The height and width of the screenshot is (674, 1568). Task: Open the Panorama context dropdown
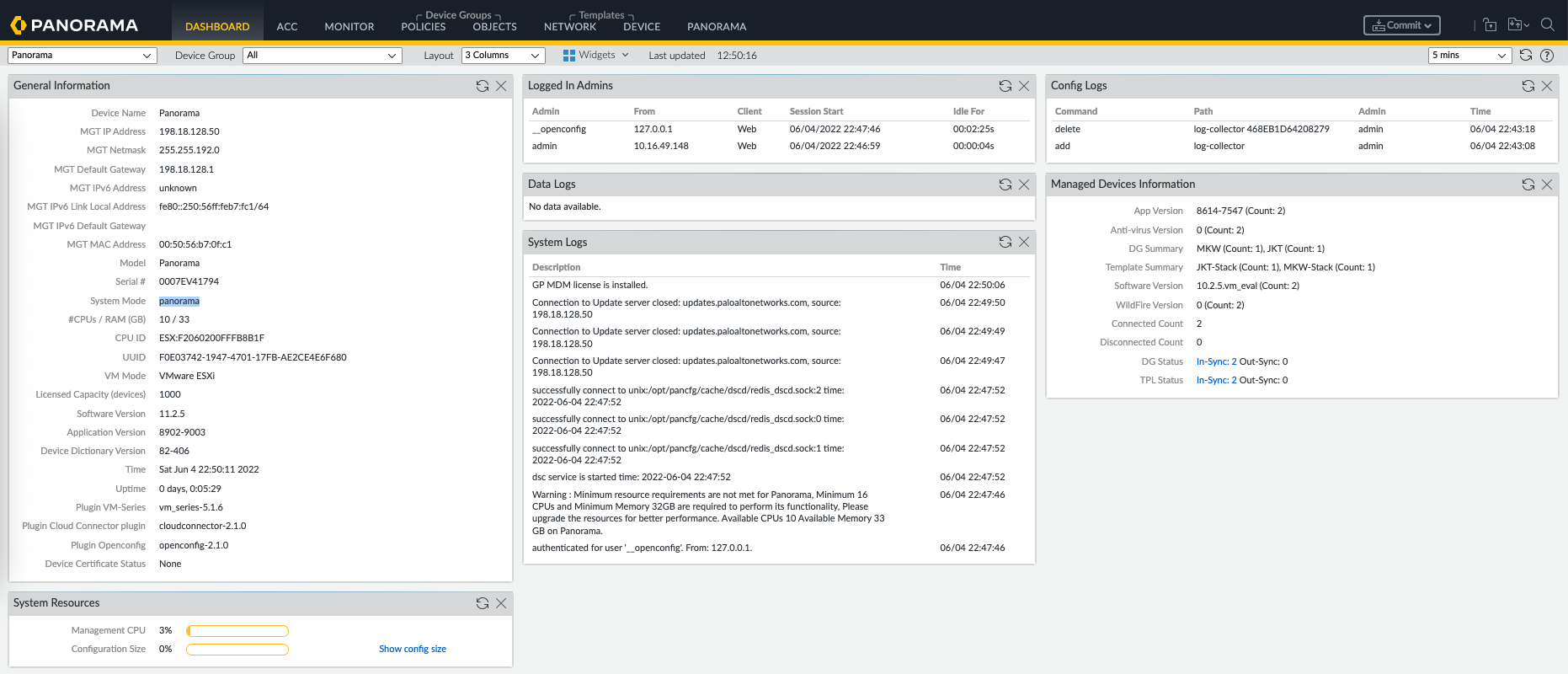[82, 56]
